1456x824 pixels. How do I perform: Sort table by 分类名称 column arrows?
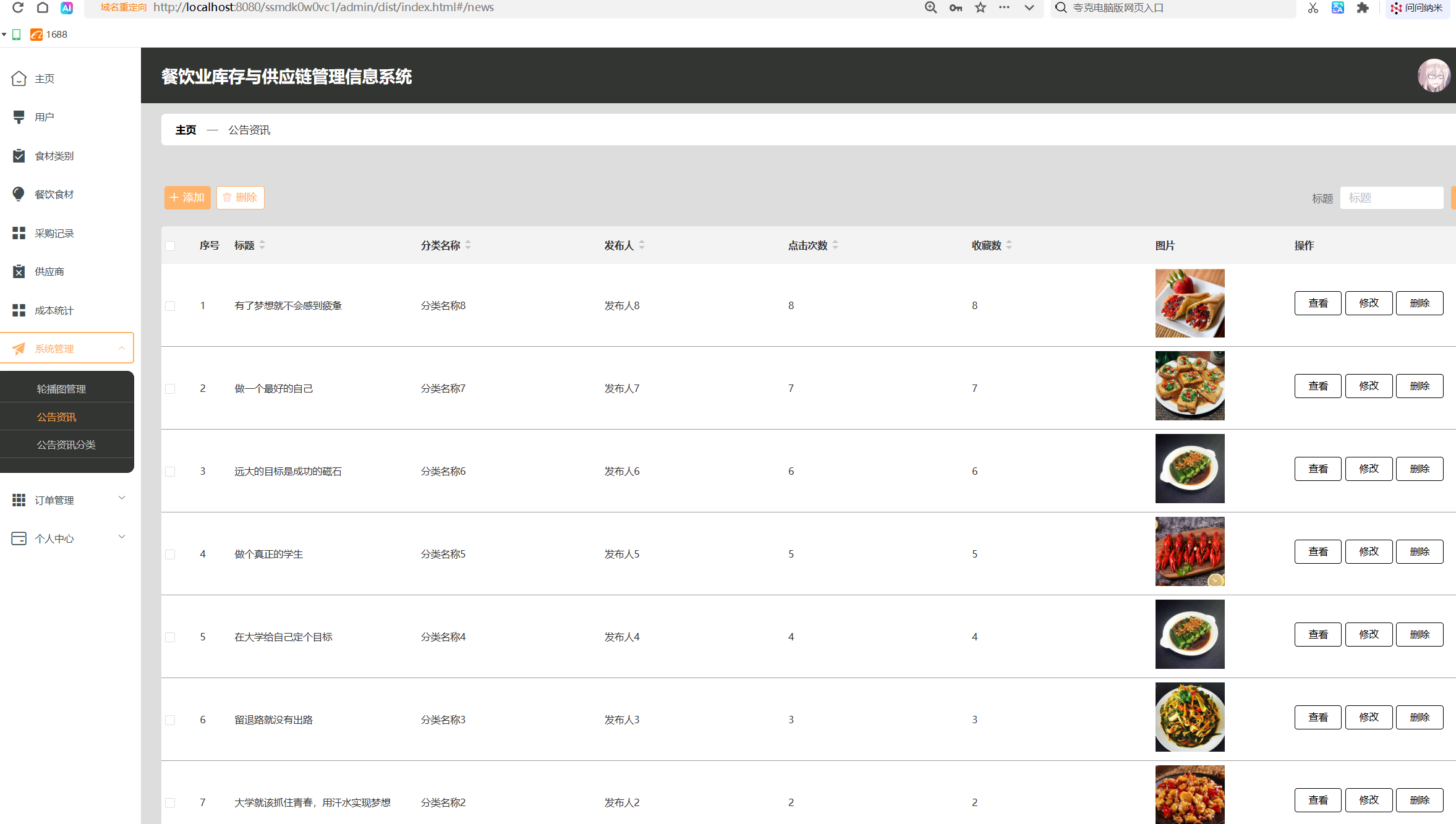coord(468,245)
